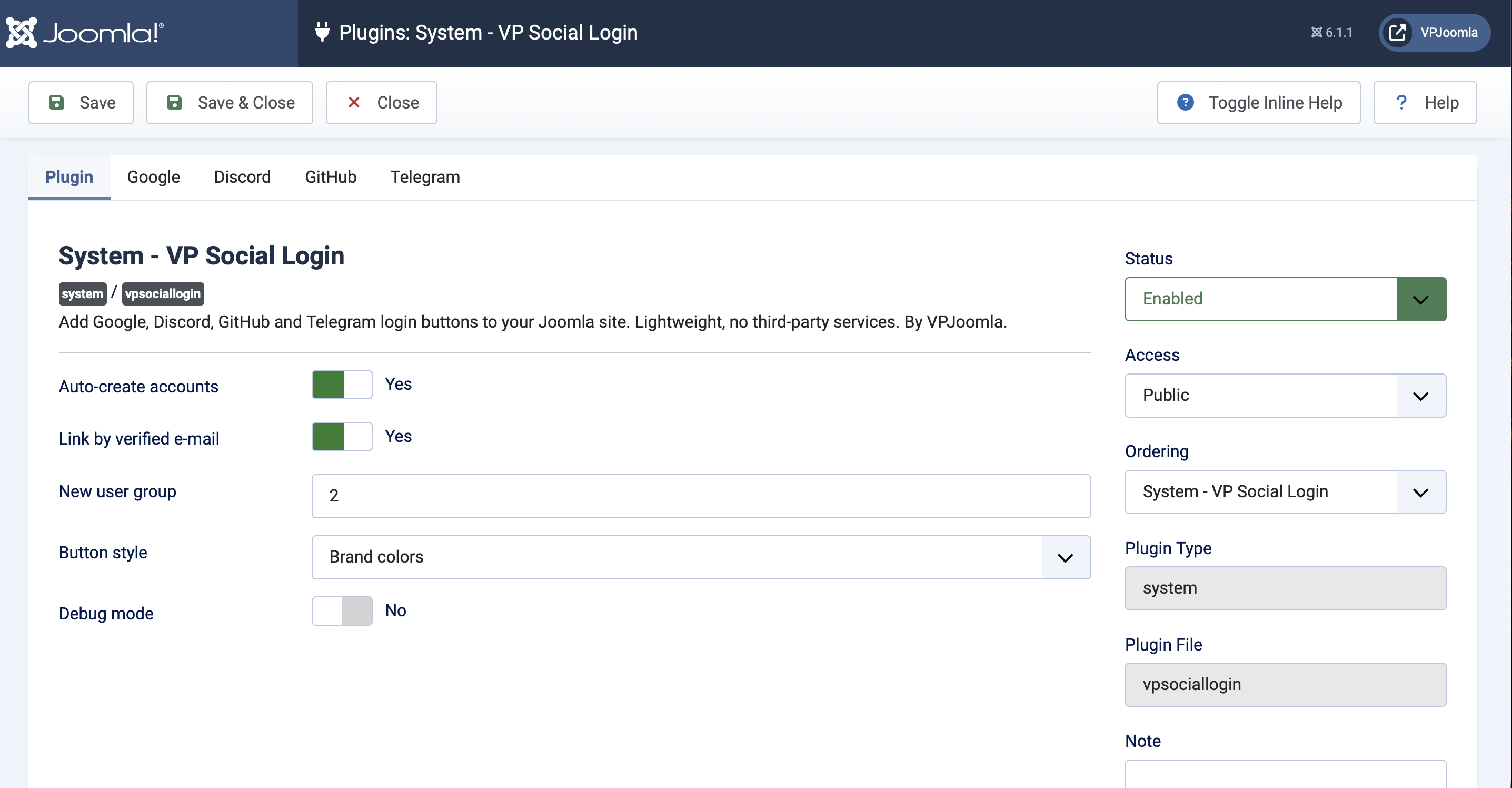The image size is (1512, 788).
Task: Toggle Link by verified e-mail switch
Action: pyautogui.click(x=342, y=437)
